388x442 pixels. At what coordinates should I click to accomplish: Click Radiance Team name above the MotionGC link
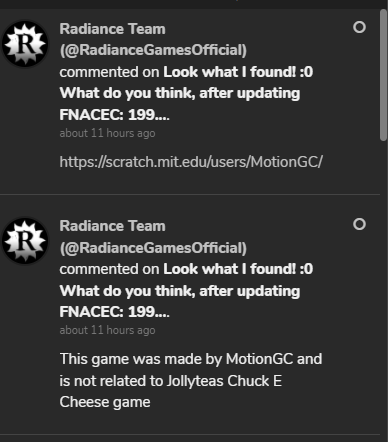[x=113, y=29]
